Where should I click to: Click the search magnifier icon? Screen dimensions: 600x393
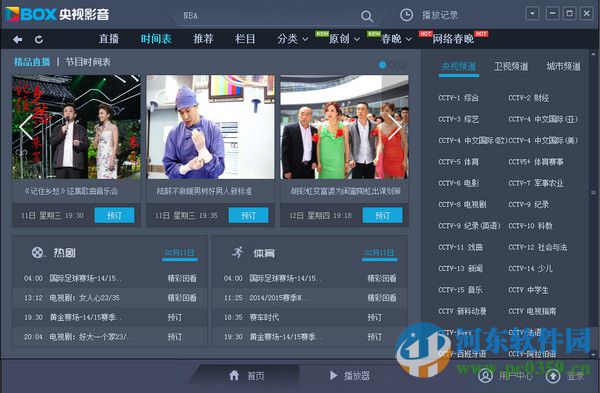click(x=367, y=16)
